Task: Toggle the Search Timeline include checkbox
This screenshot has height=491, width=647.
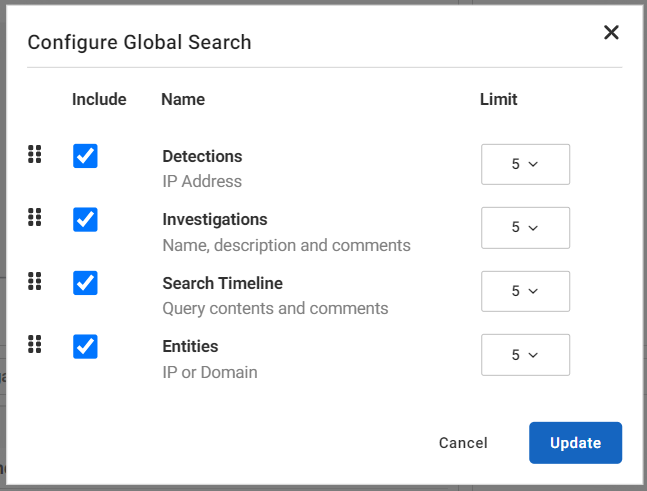Action: point(86,283)
